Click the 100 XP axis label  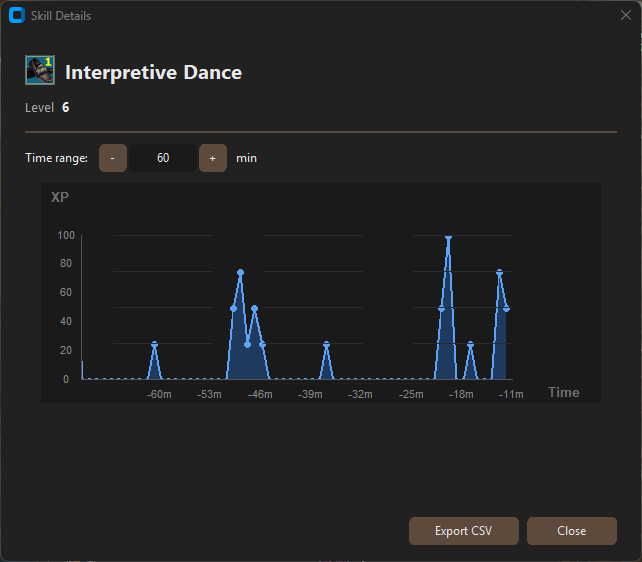[x=66, y=235]
